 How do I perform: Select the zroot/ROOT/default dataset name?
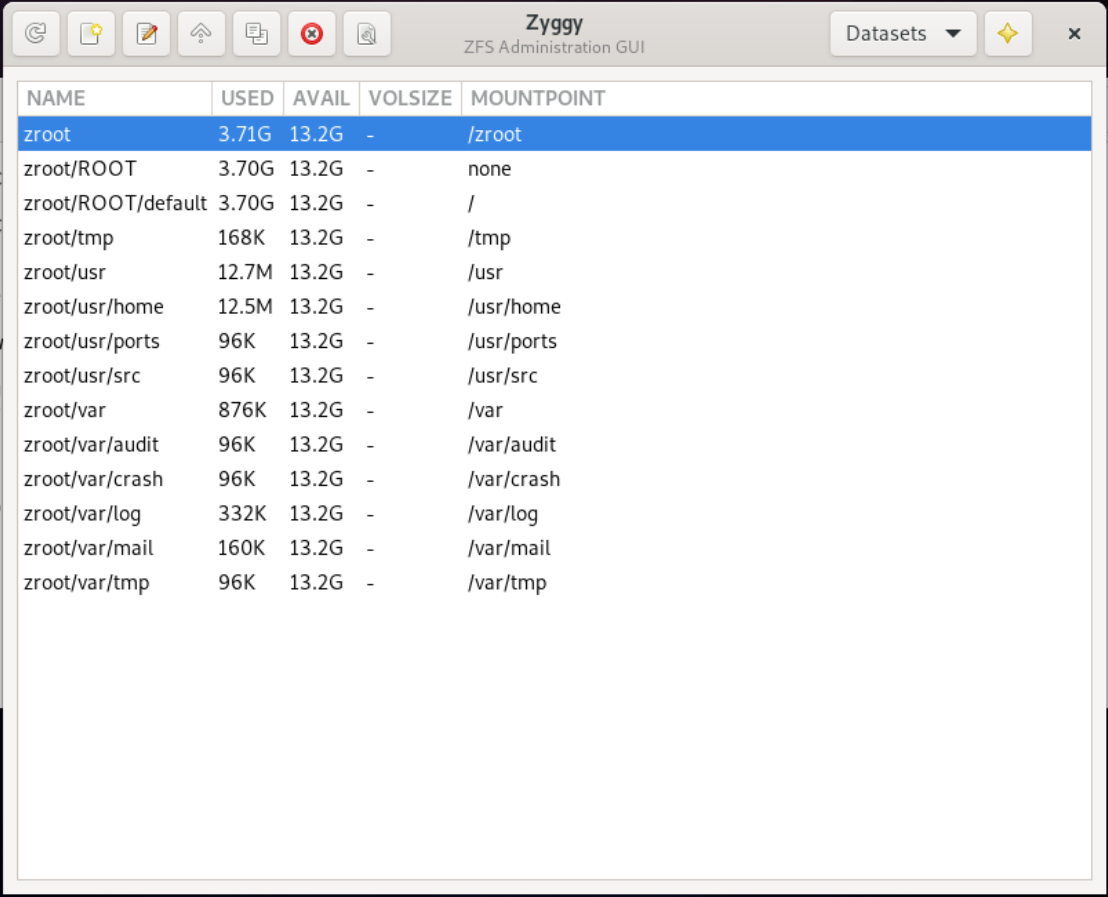[x=115, y=203]
